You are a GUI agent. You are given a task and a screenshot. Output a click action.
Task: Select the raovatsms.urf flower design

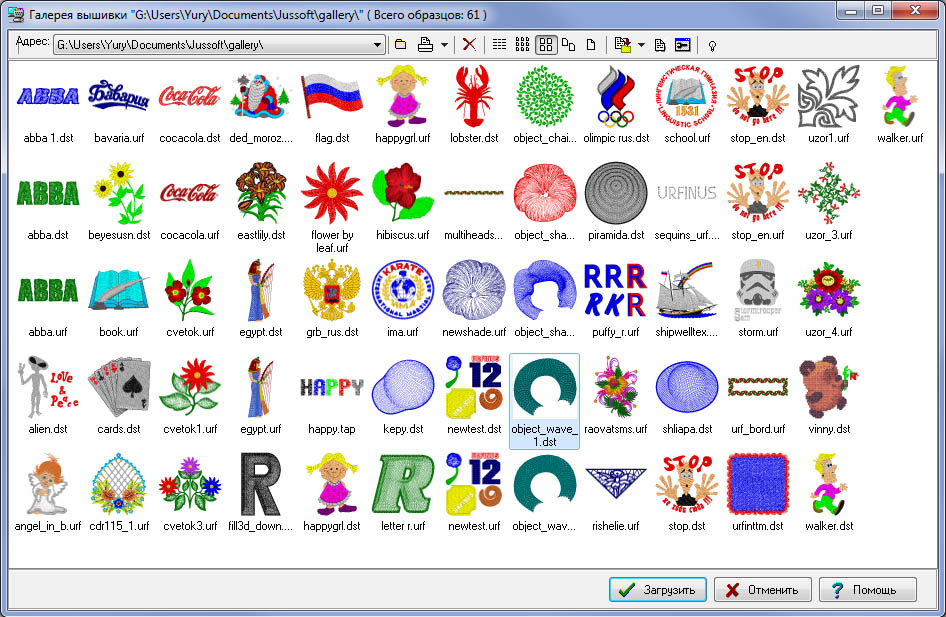click(x=616, y=388)
